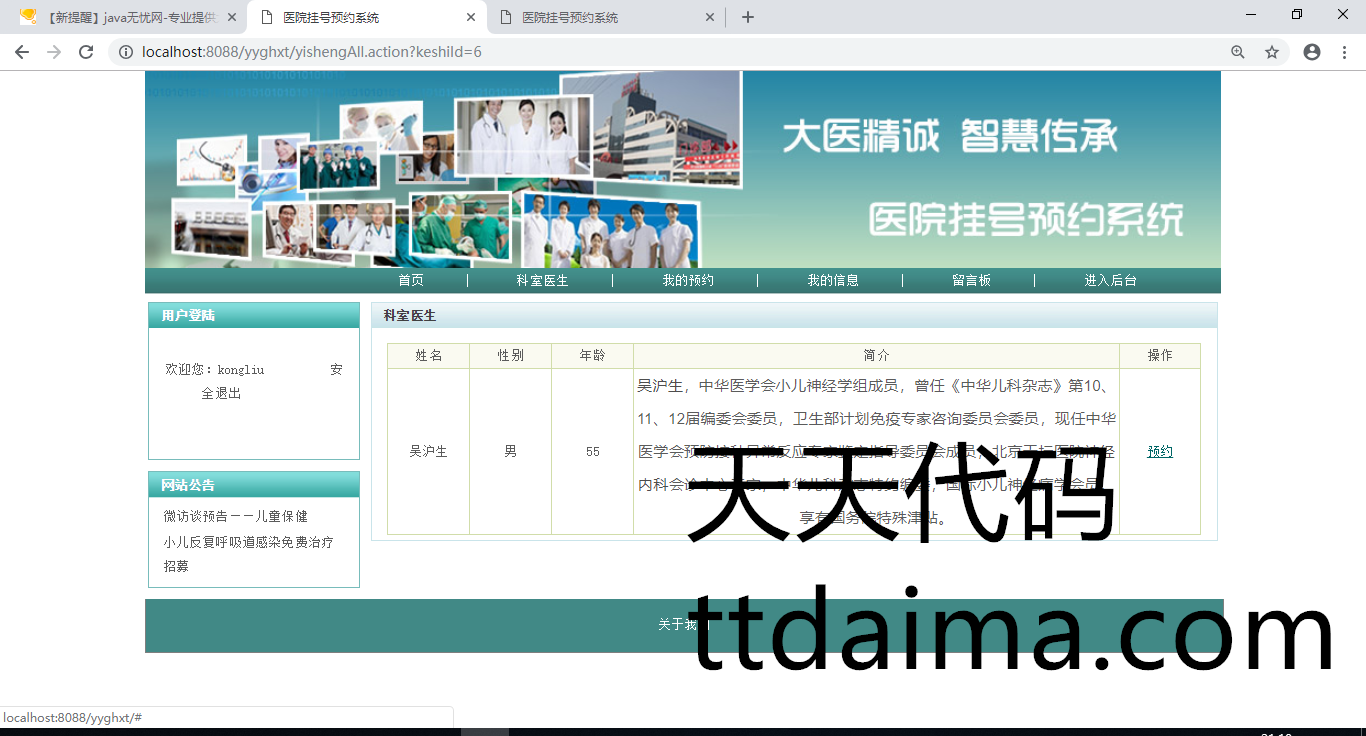1366x736 pixels.
Task: Open 我的信息 navigation item
Action: [833, 281]
